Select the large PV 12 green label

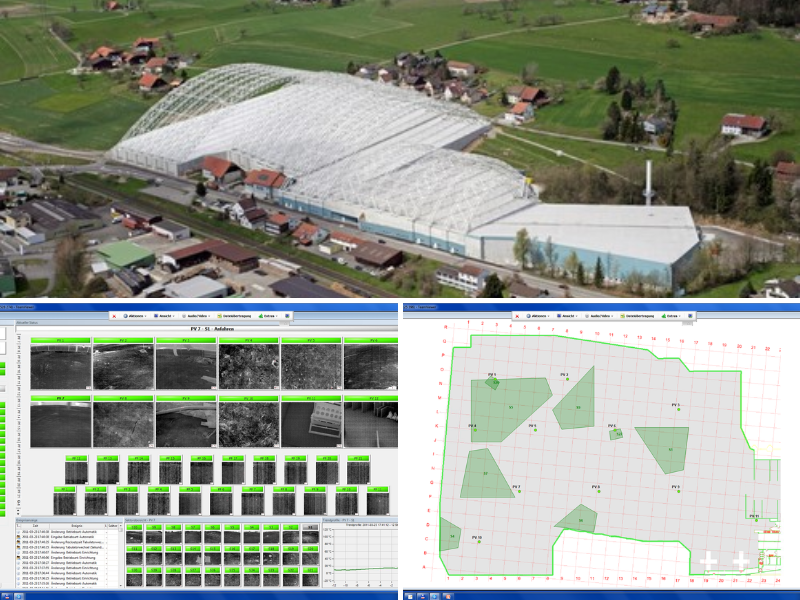tap(371, 398)
